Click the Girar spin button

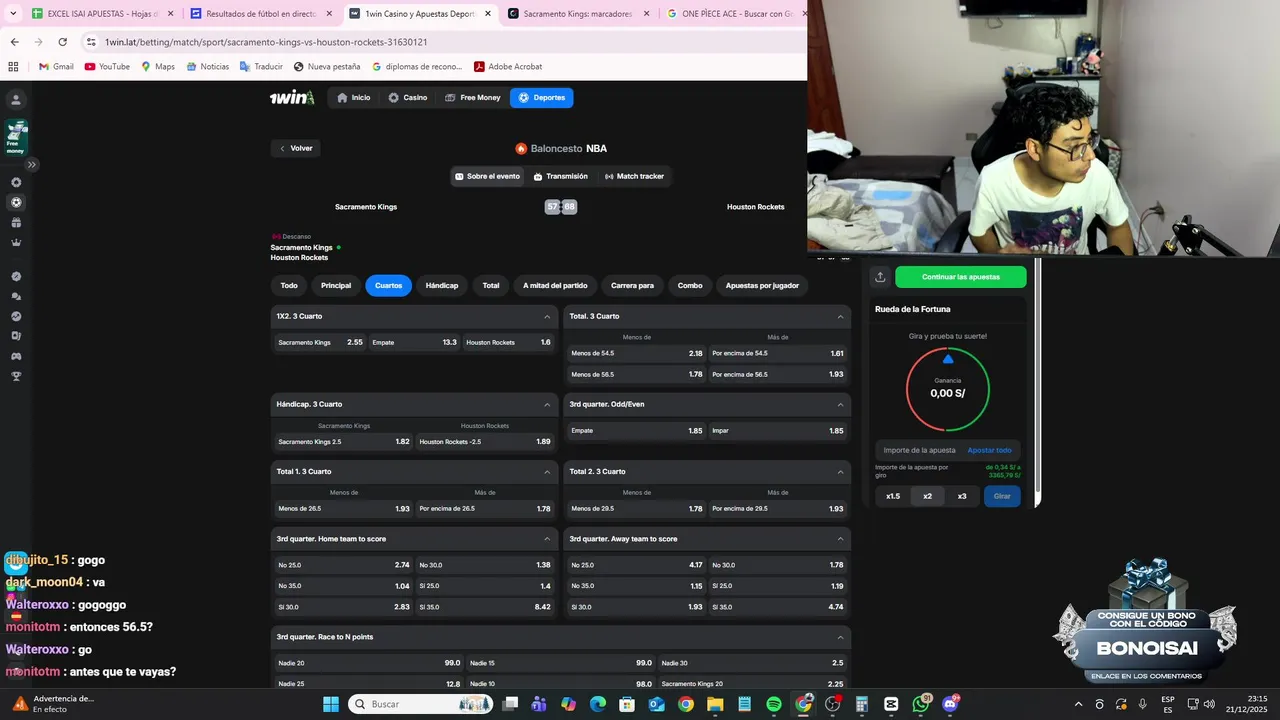click(1002, 496)
